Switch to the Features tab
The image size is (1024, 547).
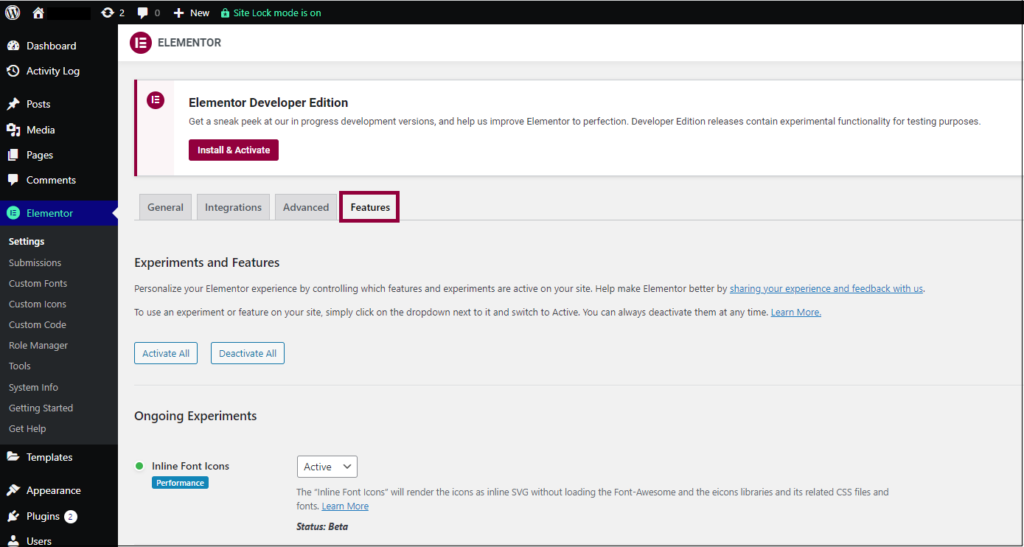370,208
